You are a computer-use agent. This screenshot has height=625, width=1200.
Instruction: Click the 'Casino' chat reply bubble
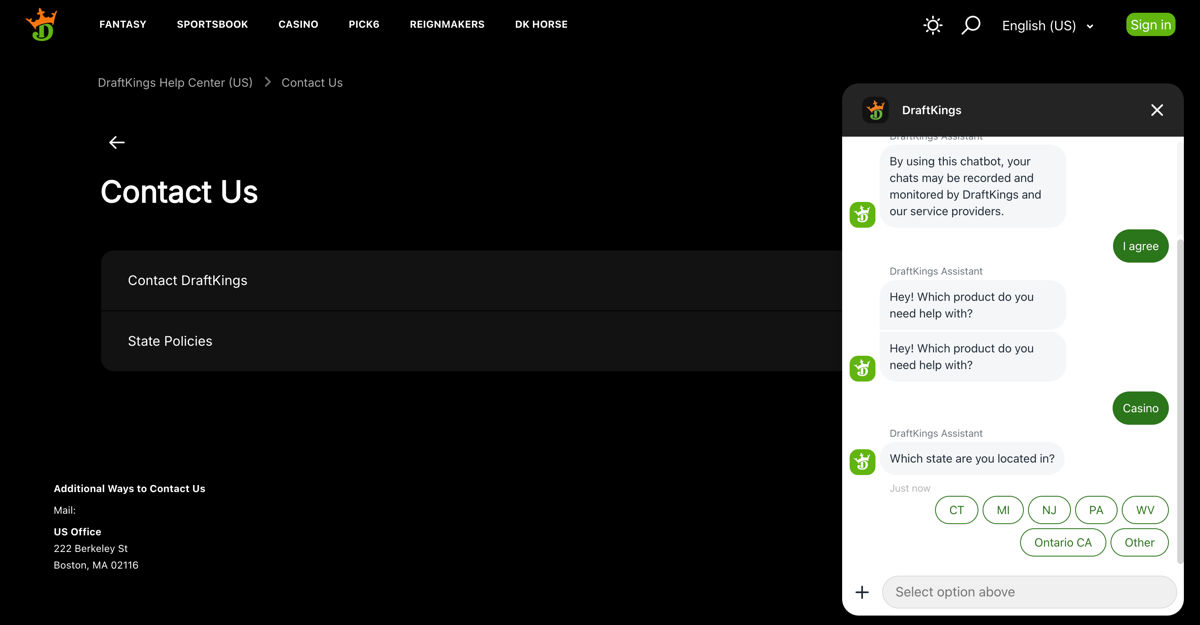point(1141,408)
